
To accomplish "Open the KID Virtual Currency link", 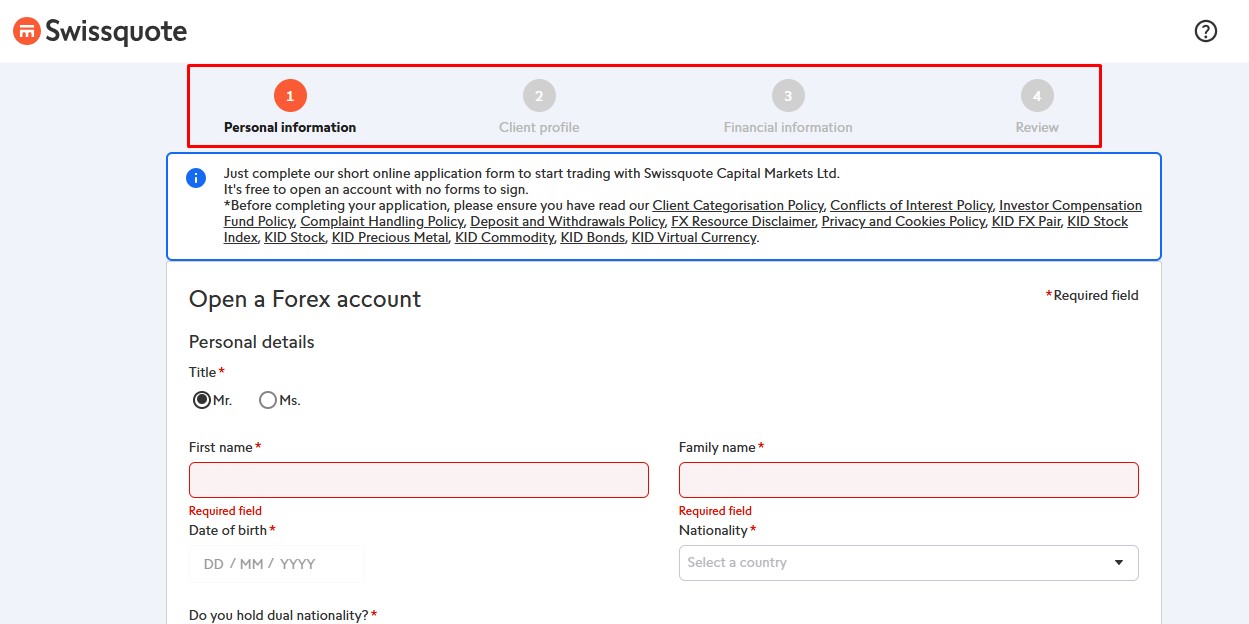I will pos(694,238).
